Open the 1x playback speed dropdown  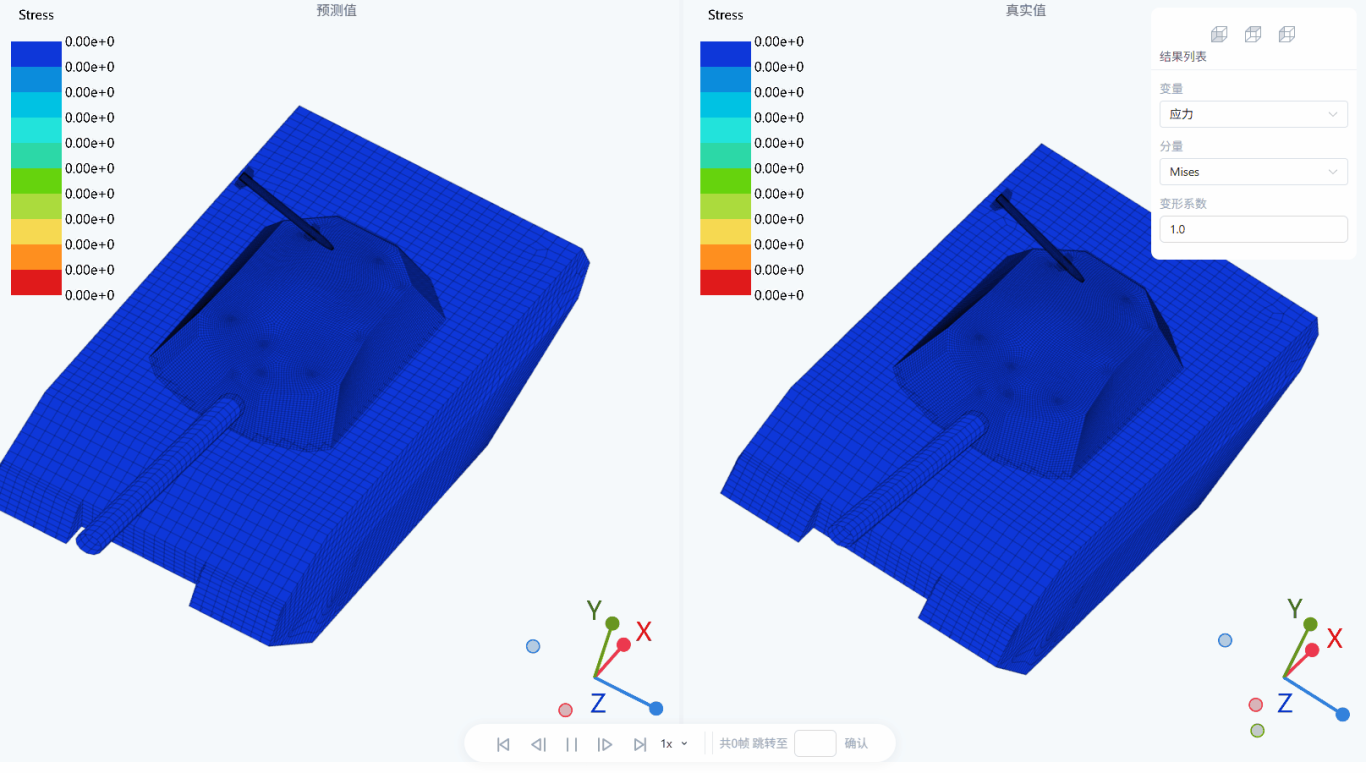(x=674, y=744)
